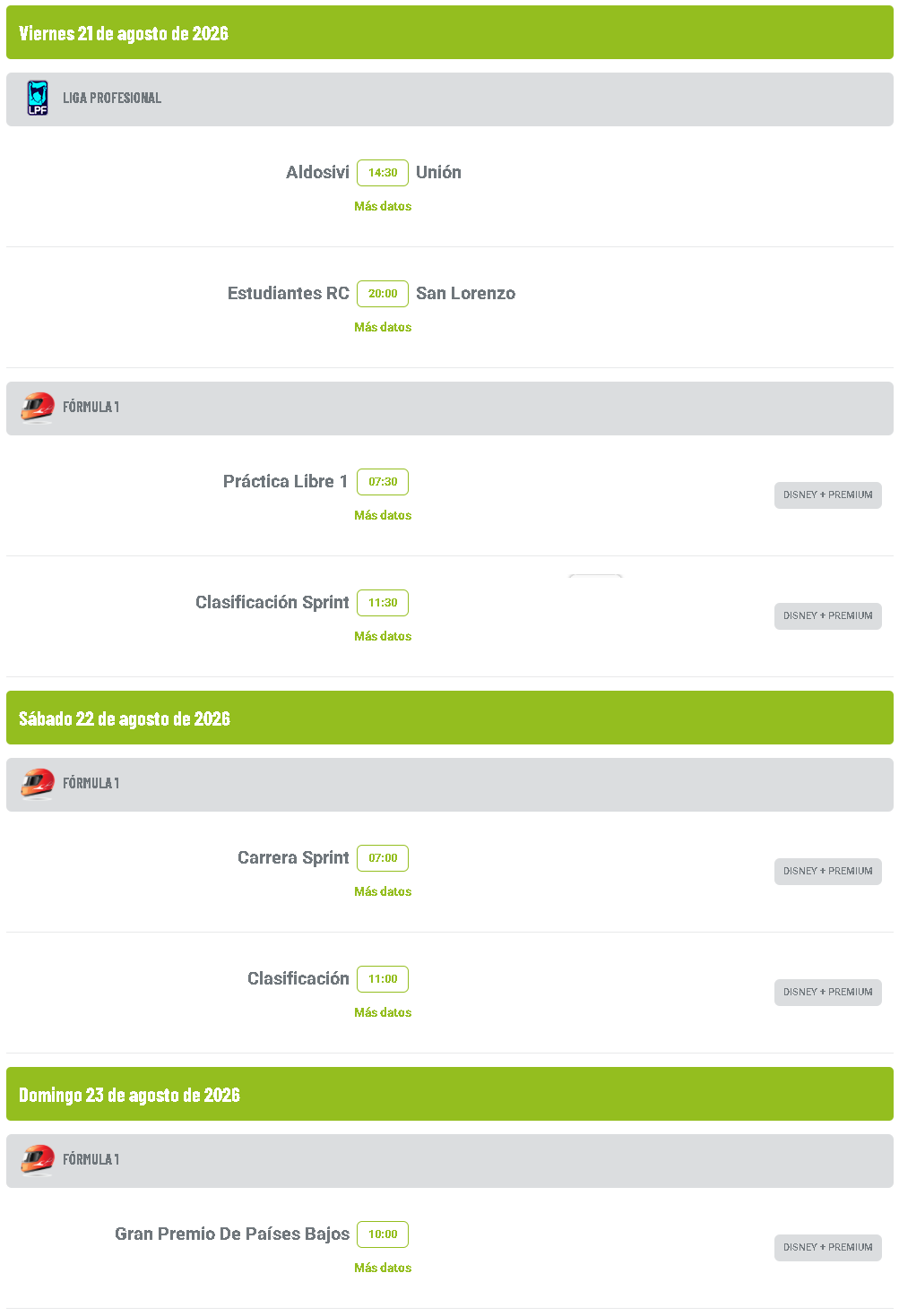899x1316 pixels.
Task: Click the Fórmula 1 helmet icon under Viernes
Action: pos(38,408)
